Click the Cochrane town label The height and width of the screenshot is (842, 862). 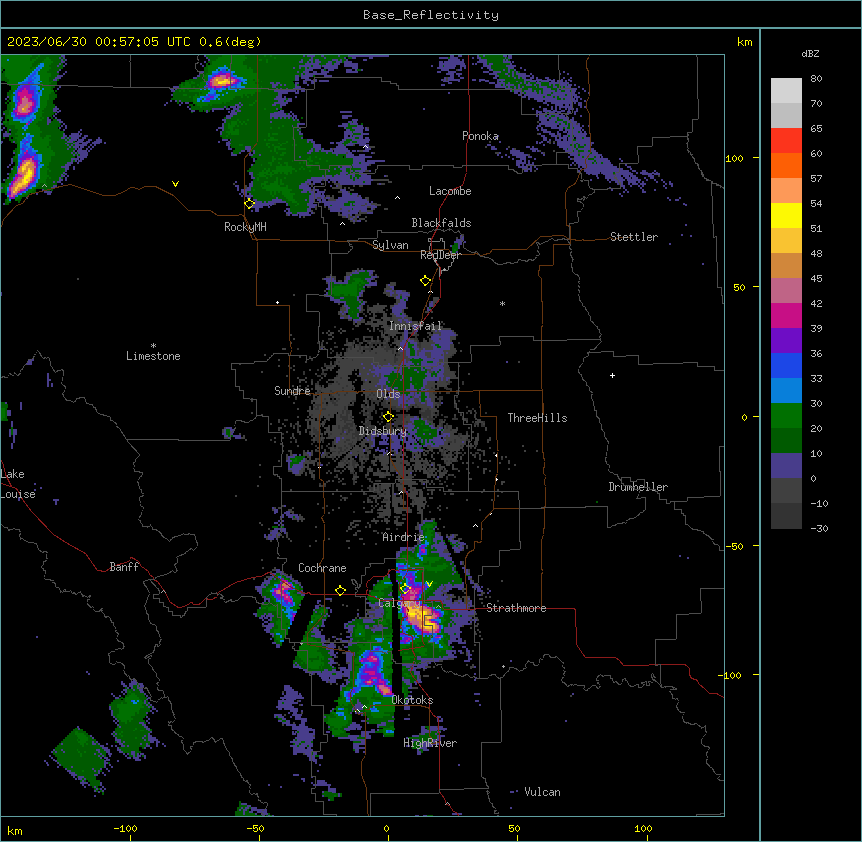click(x=322, y=568)
